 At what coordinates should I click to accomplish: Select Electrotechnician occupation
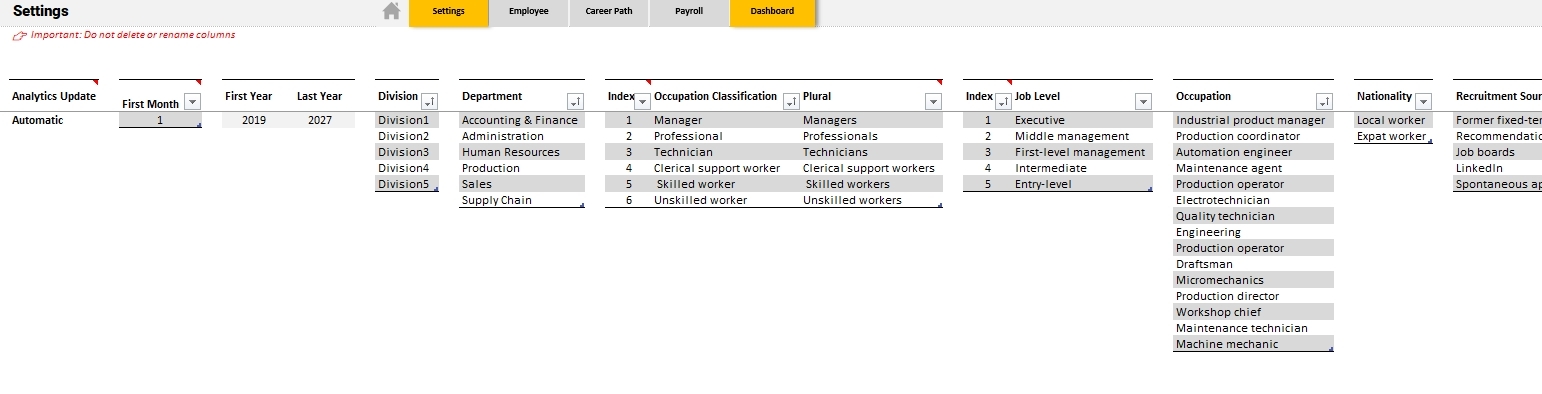pyautogui.click(x=1253, y=200)
